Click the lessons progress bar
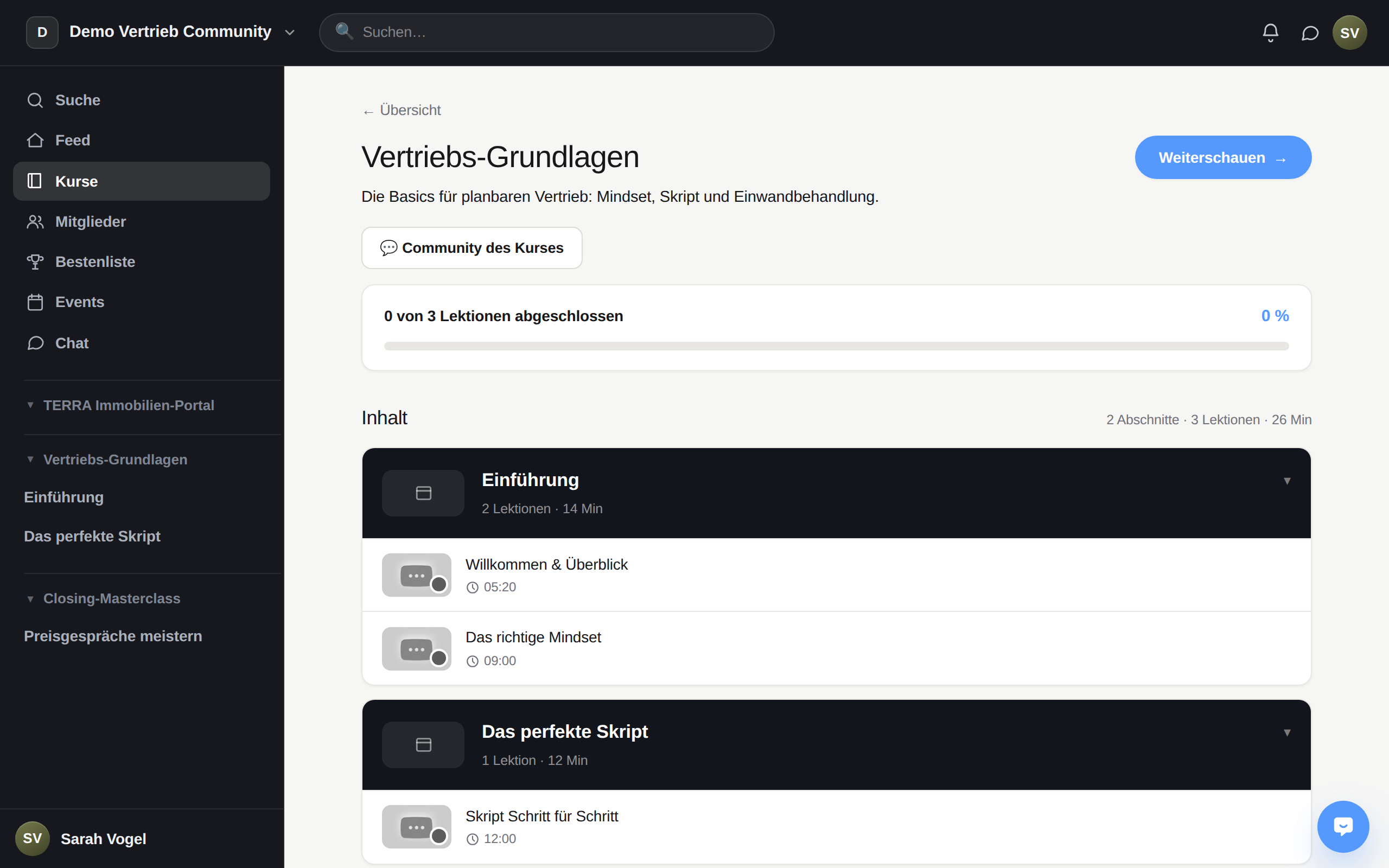The width and height of the screenshot is (1389, 868). (x=836, y=346)
